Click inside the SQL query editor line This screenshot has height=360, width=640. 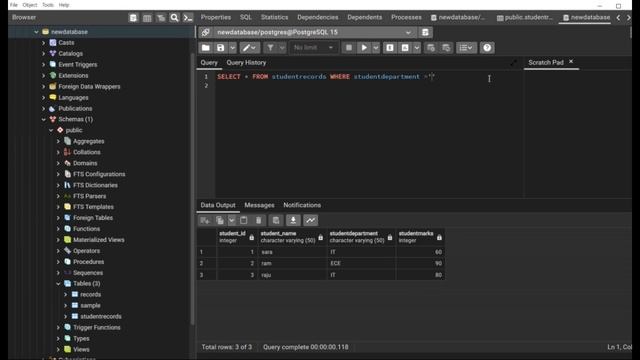pos(326,77)
